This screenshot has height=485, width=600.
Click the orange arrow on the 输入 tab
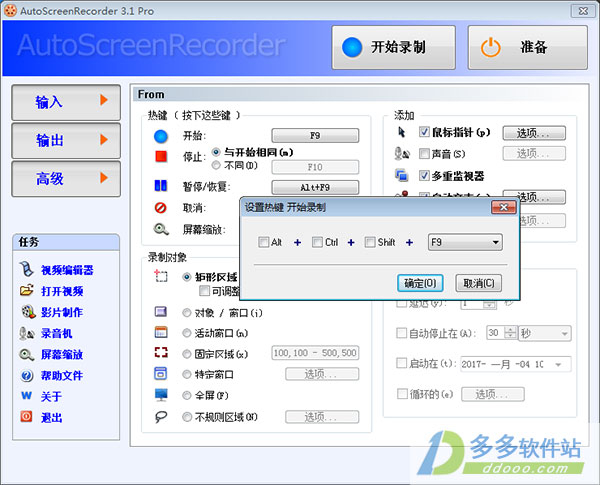(104, 100)
